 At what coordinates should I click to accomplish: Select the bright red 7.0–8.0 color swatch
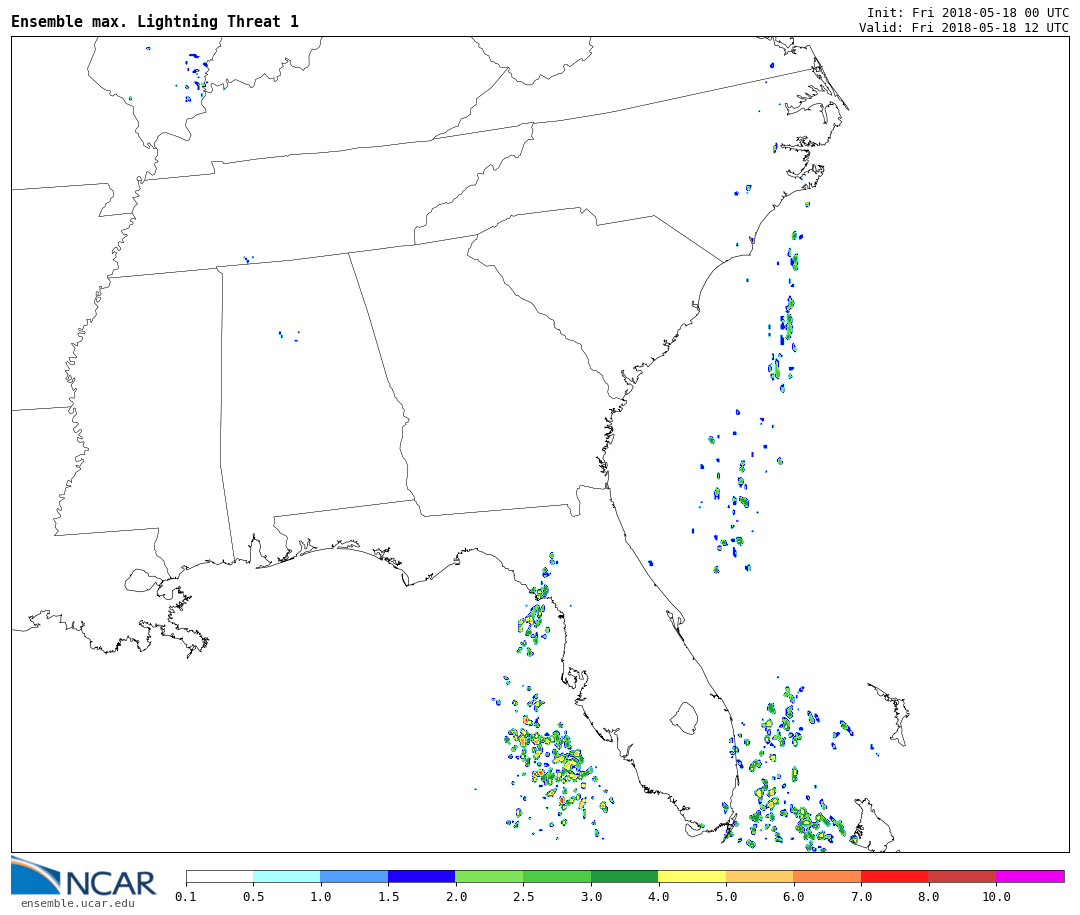(894, 876)
